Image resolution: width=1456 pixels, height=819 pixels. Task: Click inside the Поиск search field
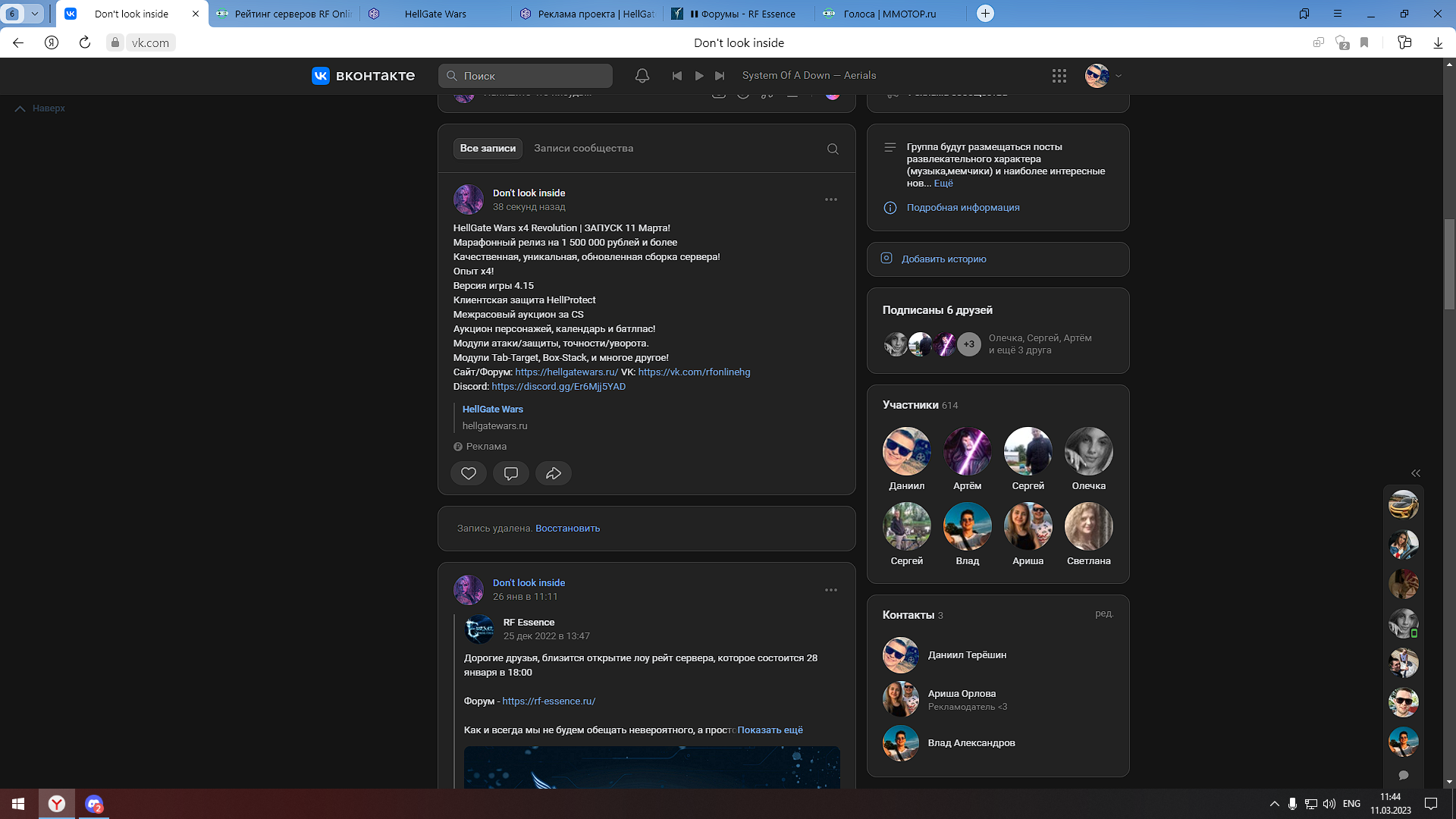[526, 76]
